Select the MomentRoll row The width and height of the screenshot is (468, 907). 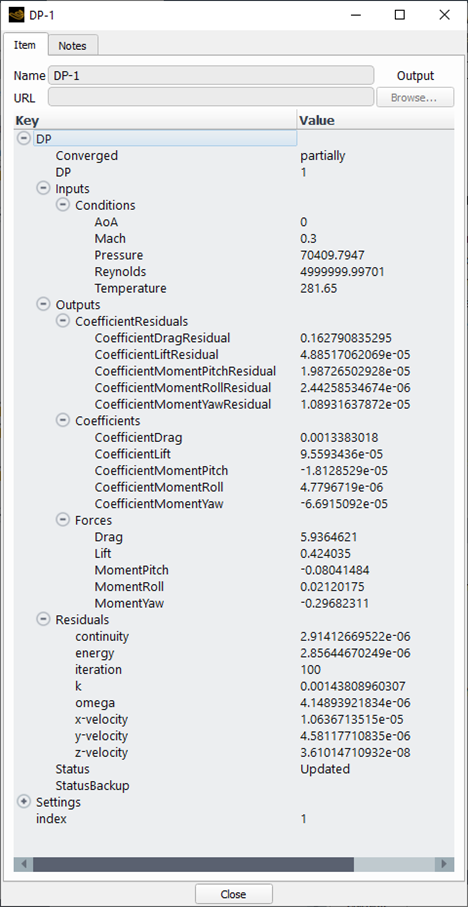[x=234, y=587]
